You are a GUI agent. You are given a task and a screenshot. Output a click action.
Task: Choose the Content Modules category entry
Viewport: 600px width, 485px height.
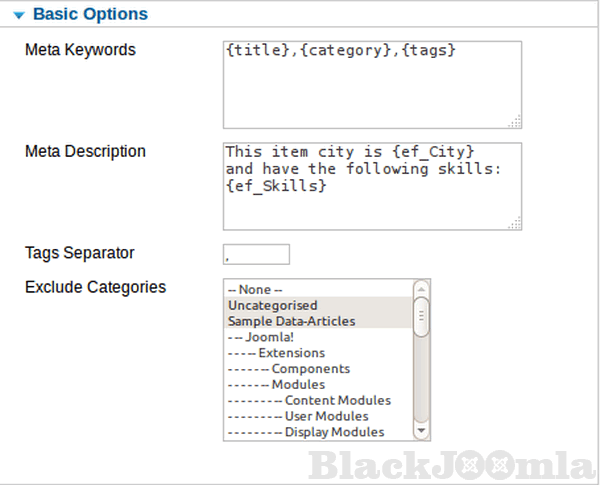[337, 400]
